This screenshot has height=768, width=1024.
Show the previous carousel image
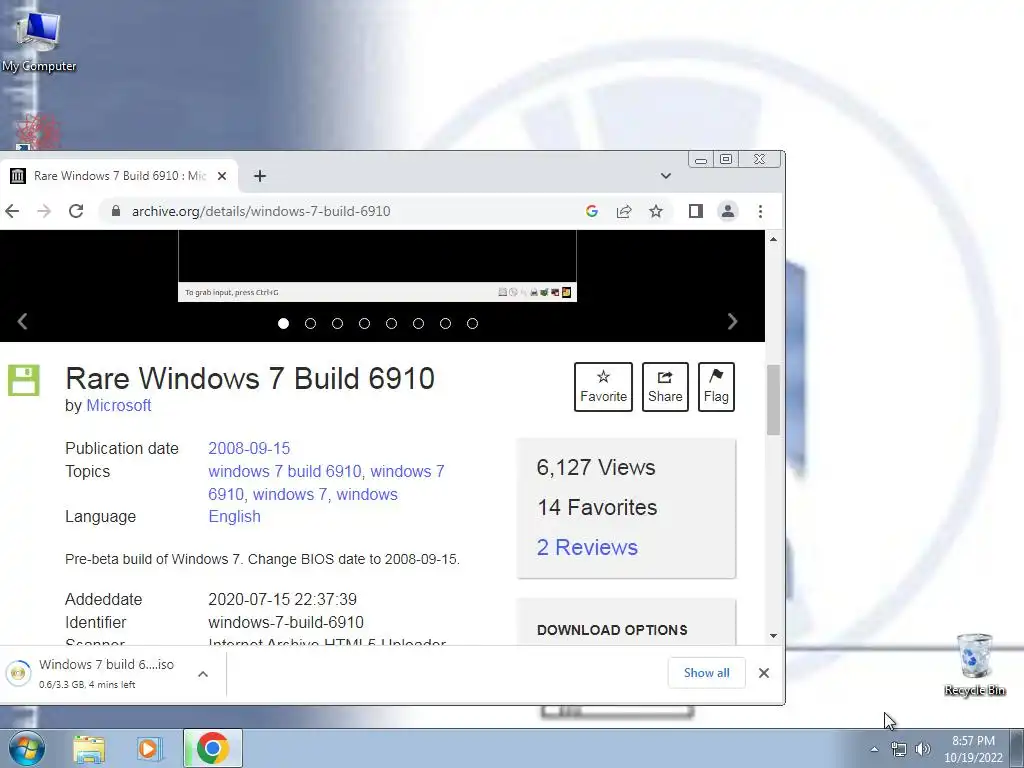tap(22, 321)
